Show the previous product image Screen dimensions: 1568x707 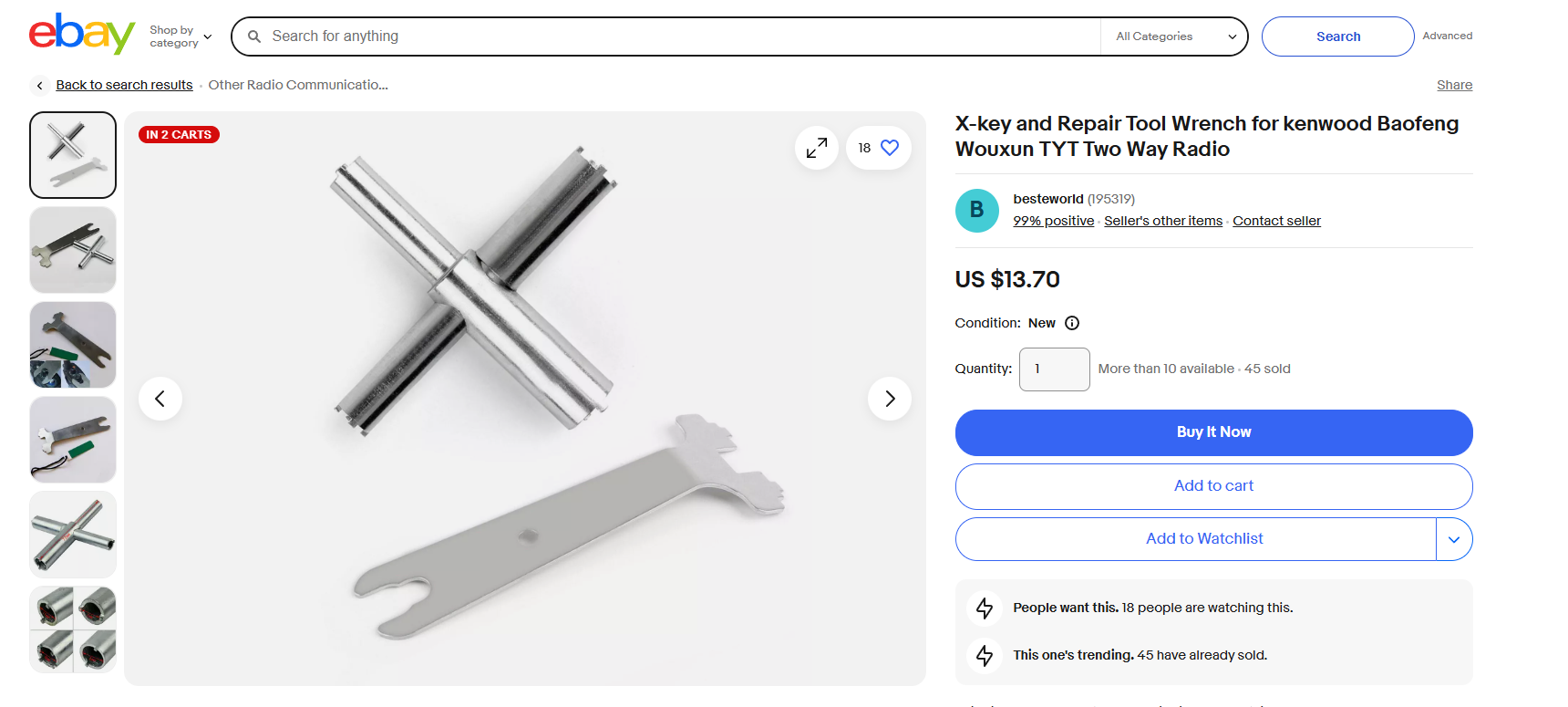(x=160, y=399)
